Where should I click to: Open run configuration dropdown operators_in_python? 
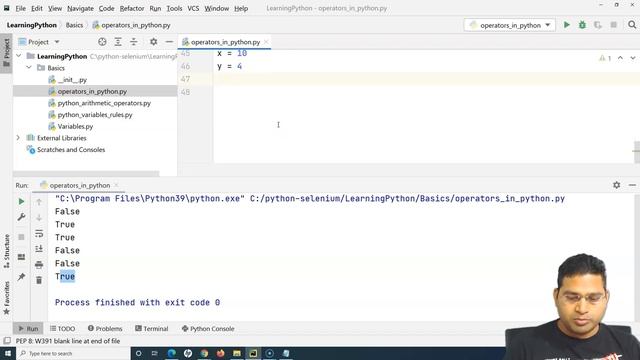[x=509, y=25]
